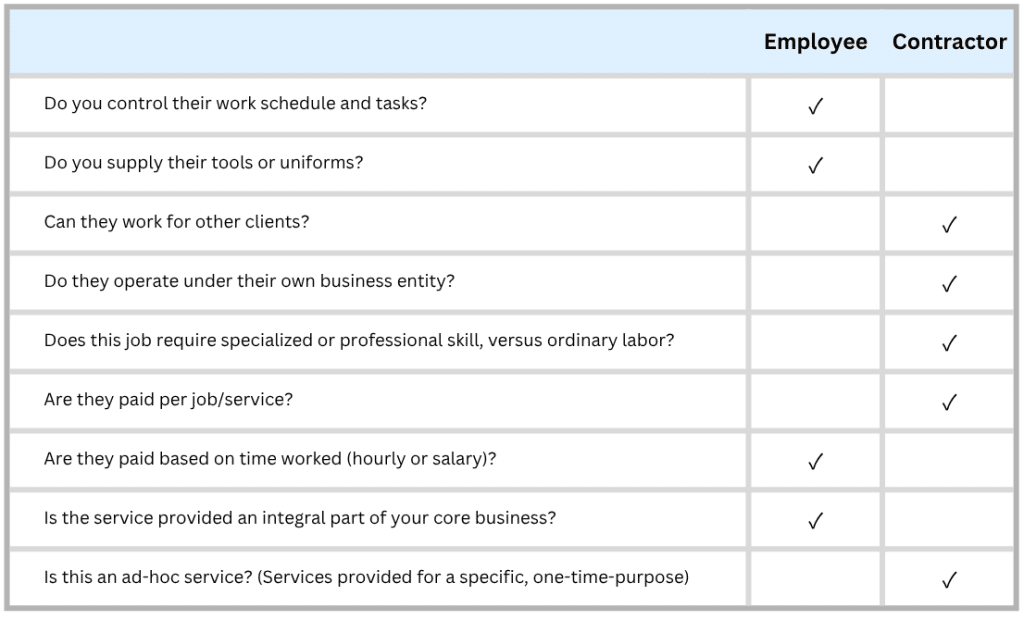Click the question about supplying tools or uniforms

[x=203, y=163]
